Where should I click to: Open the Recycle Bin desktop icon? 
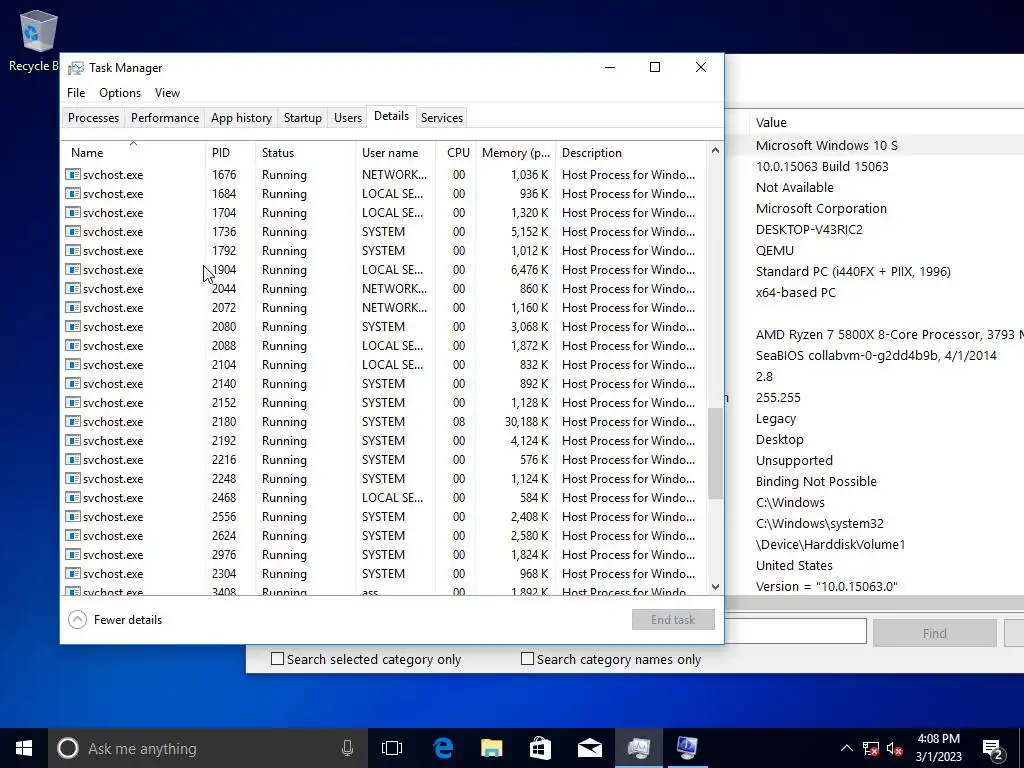37,39
